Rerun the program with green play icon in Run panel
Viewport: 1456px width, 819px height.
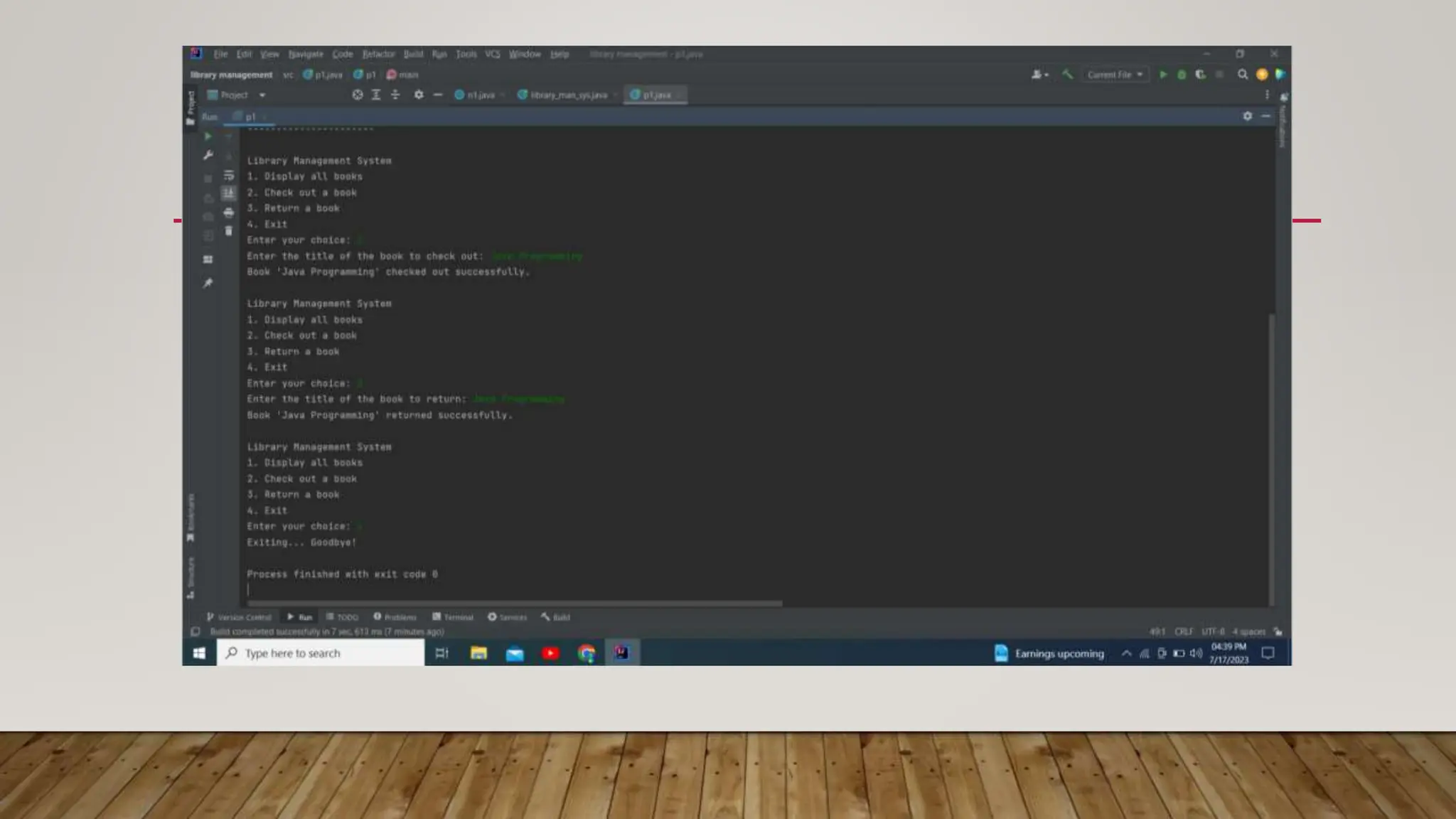click(208, 136)
